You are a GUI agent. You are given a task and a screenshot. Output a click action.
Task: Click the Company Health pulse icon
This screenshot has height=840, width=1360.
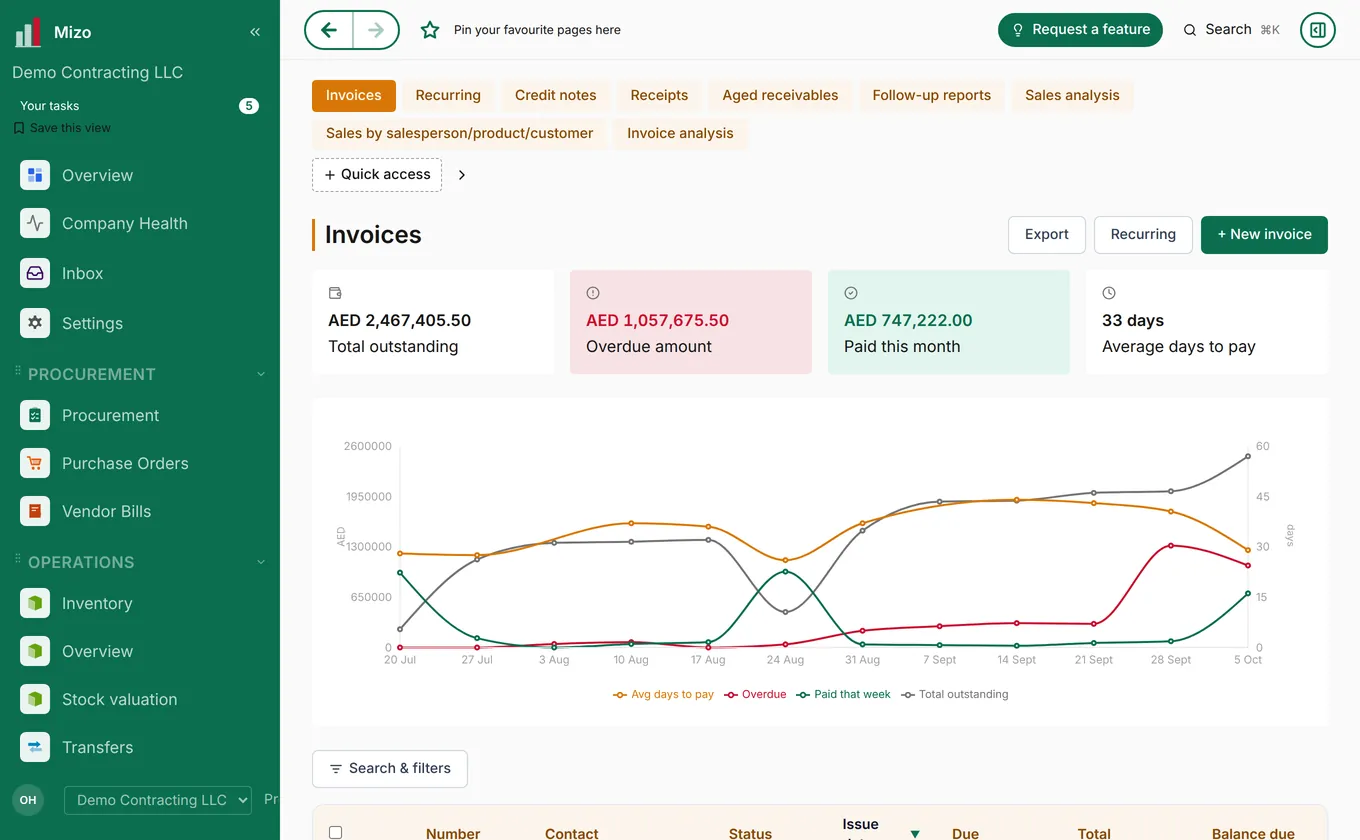(35, 223)
